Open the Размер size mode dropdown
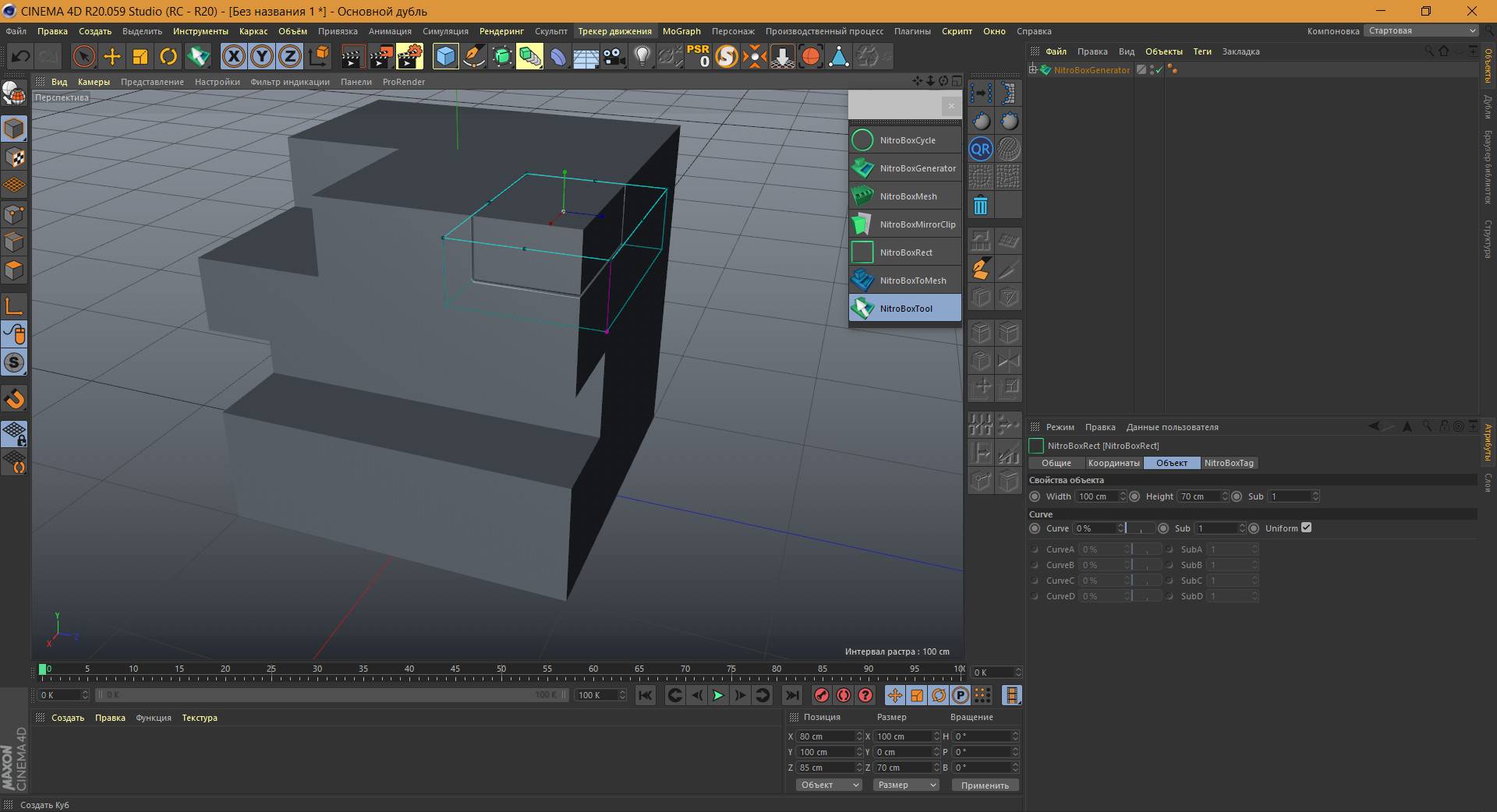This screenshot has height=812, width=1497. tap(905, 786)
